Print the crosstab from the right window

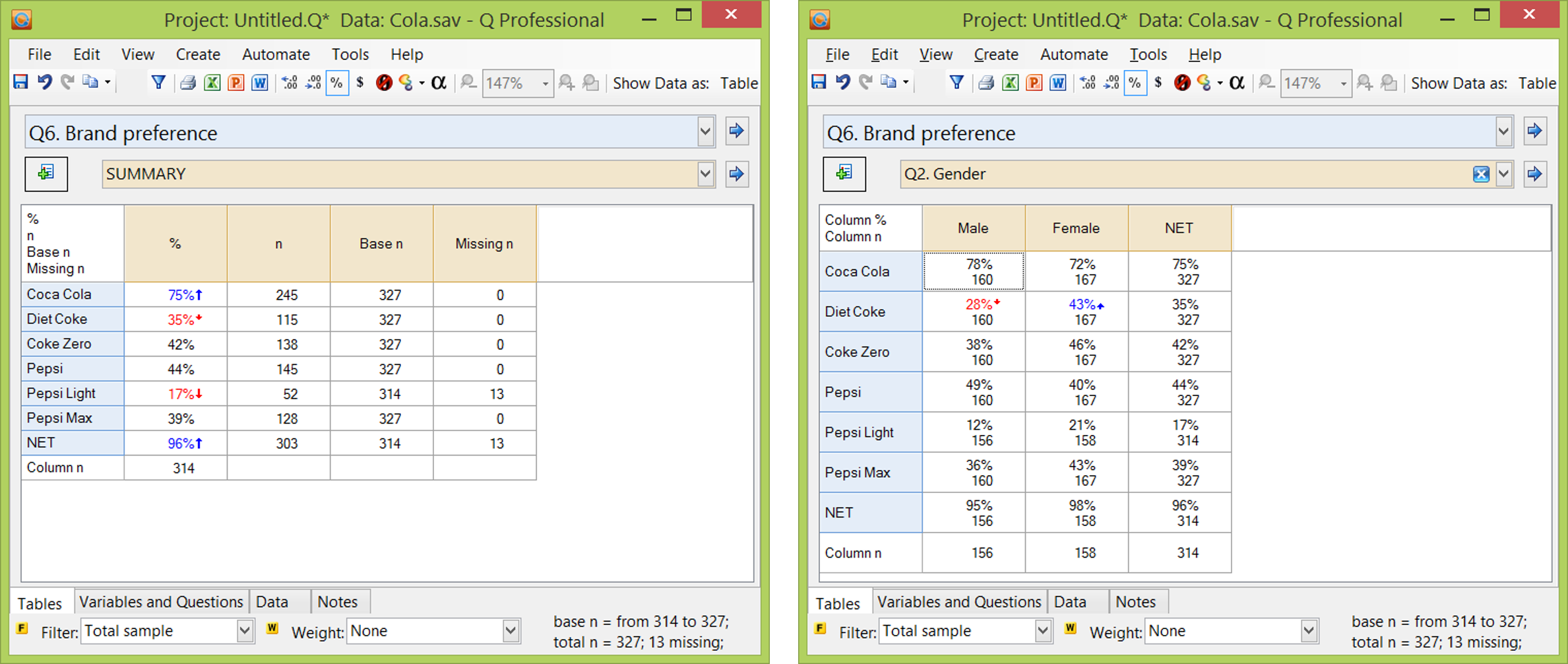pos(986,83)
